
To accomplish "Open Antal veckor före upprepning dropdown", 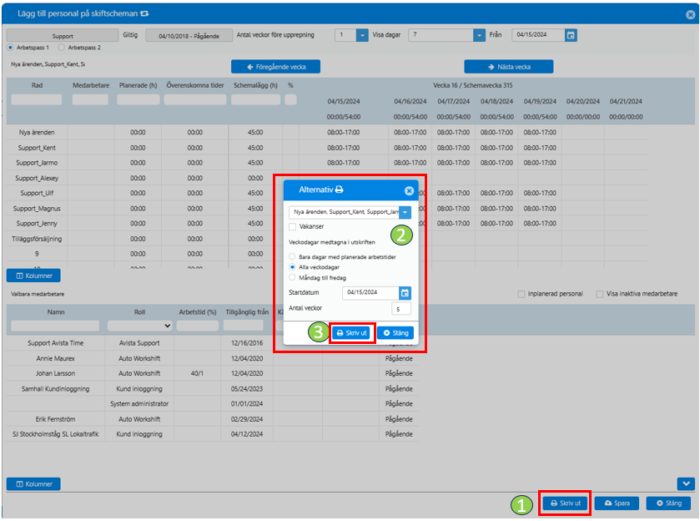I will 362,35.
